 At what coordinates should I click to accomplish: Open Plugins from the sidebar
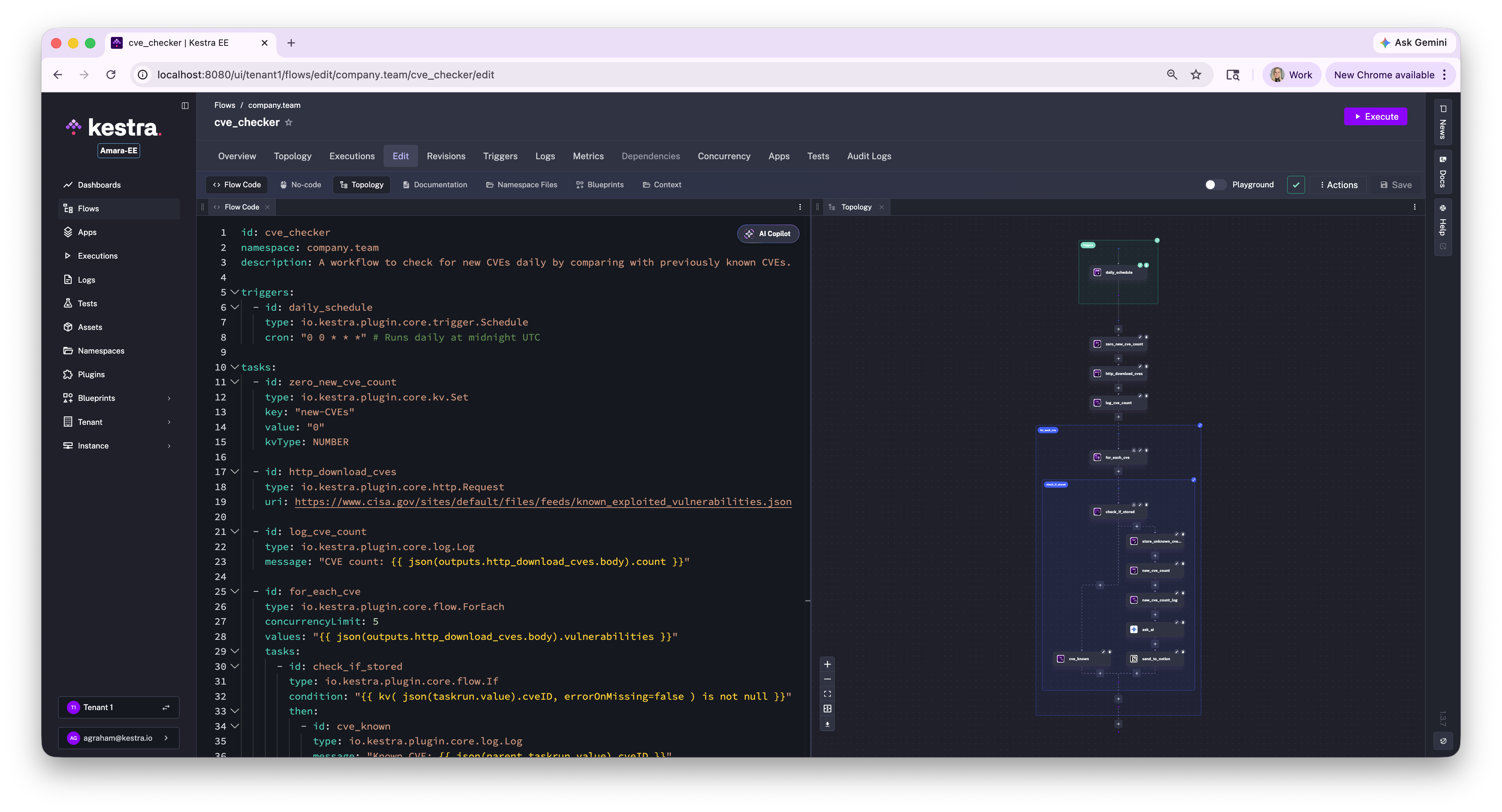pyautogui.click(x=119, y=375)
